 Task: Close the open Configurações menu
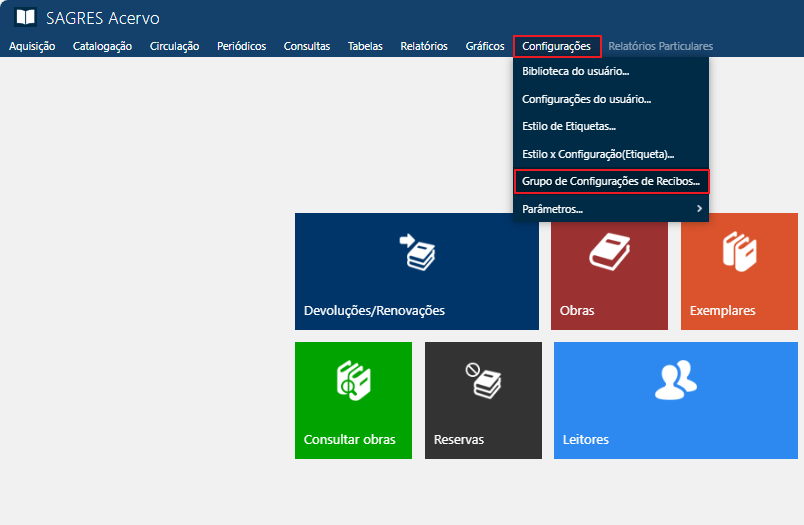point(556,46)
